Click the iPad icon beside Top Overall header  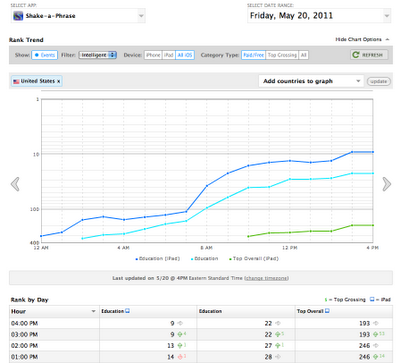pyautogui.click(x=327, y=311)
